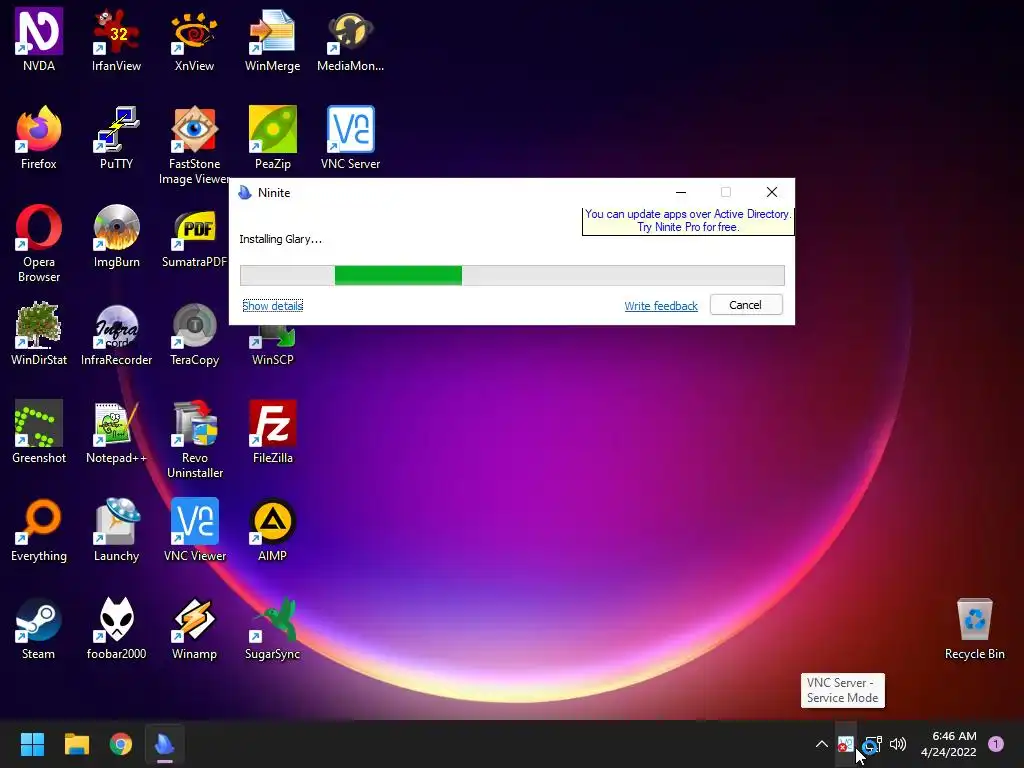Select the Firefox desktop shortcut
This screenshot has width=1024, height=768.
pos(39,137)
